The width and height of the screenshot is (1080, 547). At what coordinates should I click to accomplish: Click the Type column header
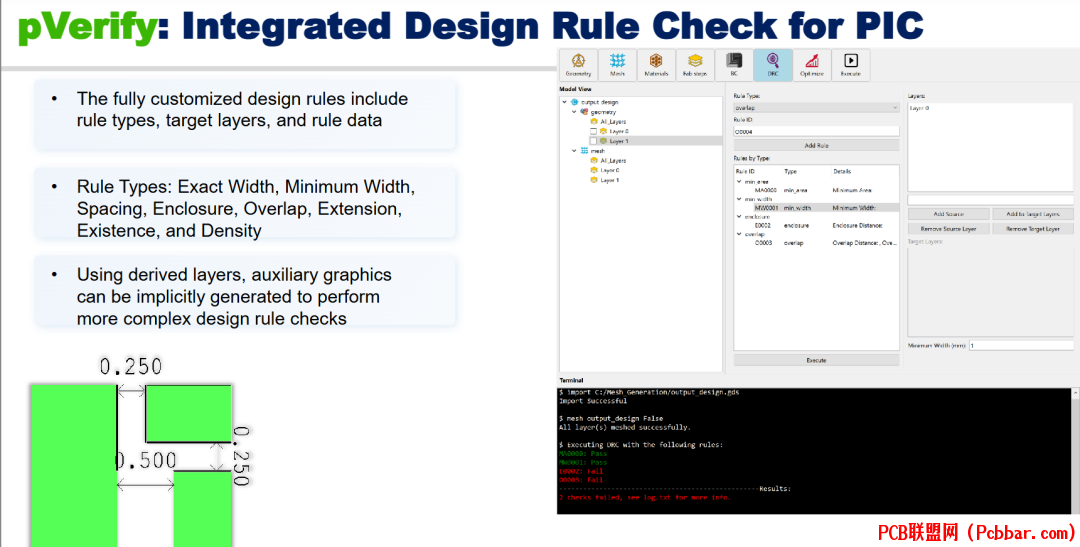(x=791, y=172)
